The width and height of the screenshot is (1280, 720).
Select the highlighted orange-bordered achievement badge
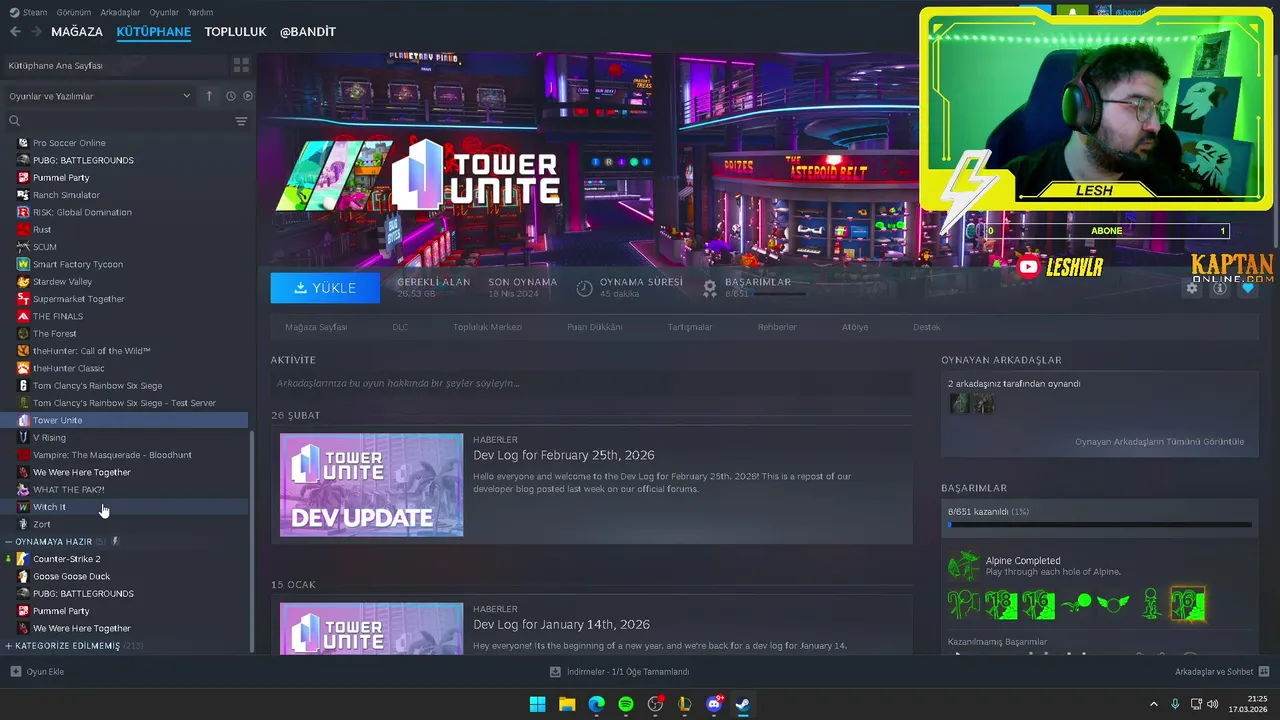(1188, 604)
